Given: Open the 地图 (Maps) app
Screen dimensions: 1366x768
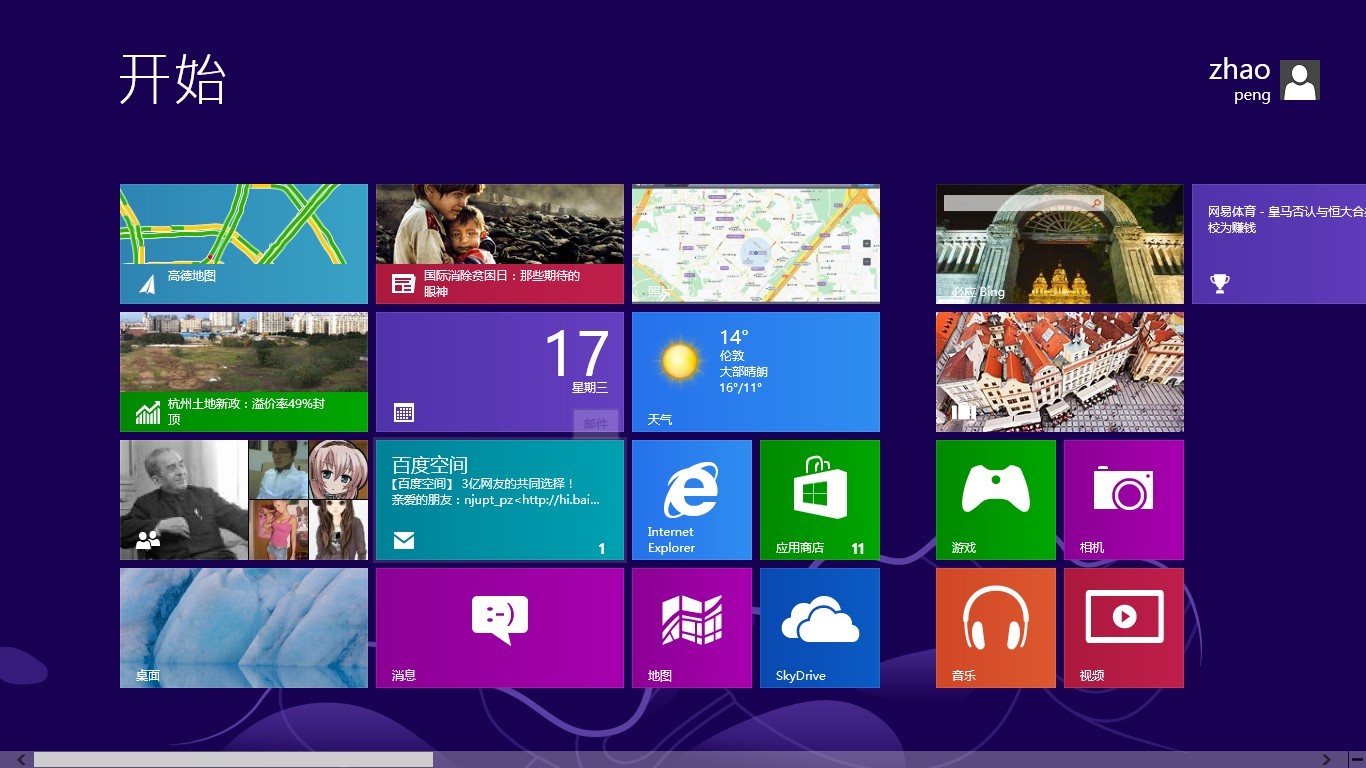Looking at the screenshot, I should pyautogui.click(x=691, y=627).
